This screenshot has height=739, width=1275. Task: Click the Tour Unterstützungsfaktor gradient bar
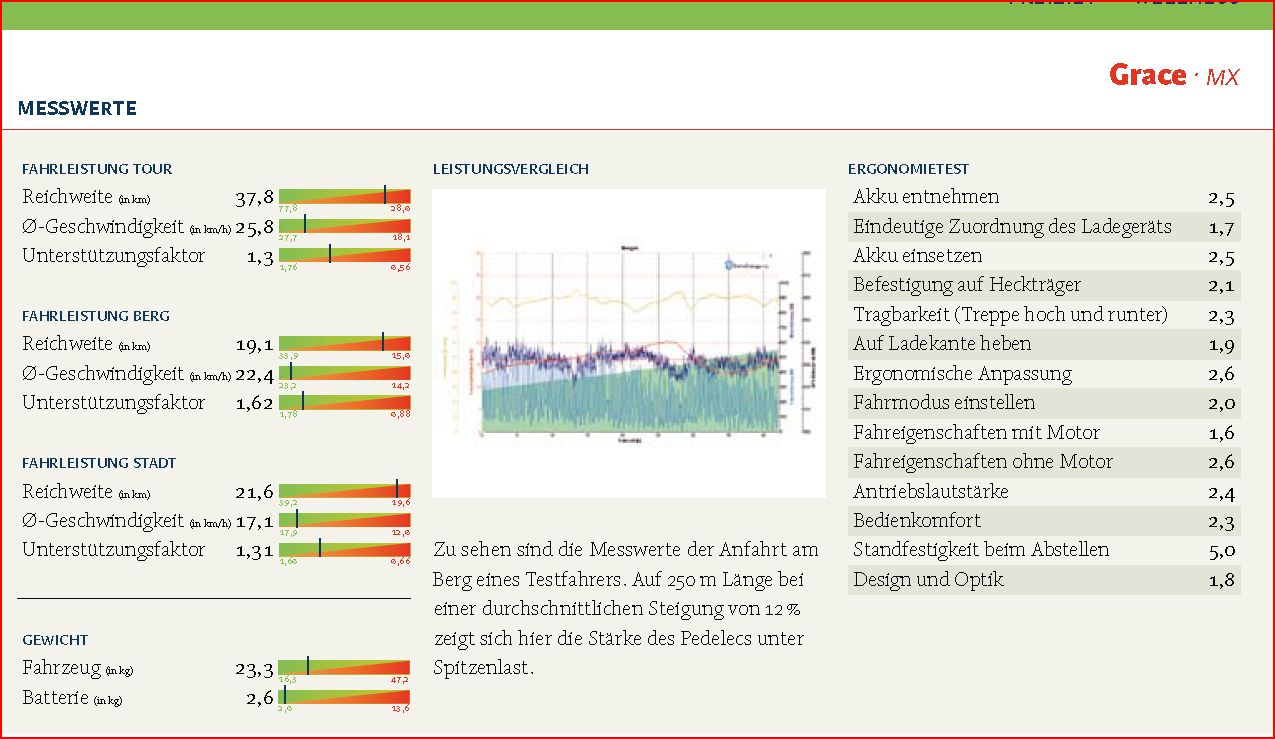[345, 255]
